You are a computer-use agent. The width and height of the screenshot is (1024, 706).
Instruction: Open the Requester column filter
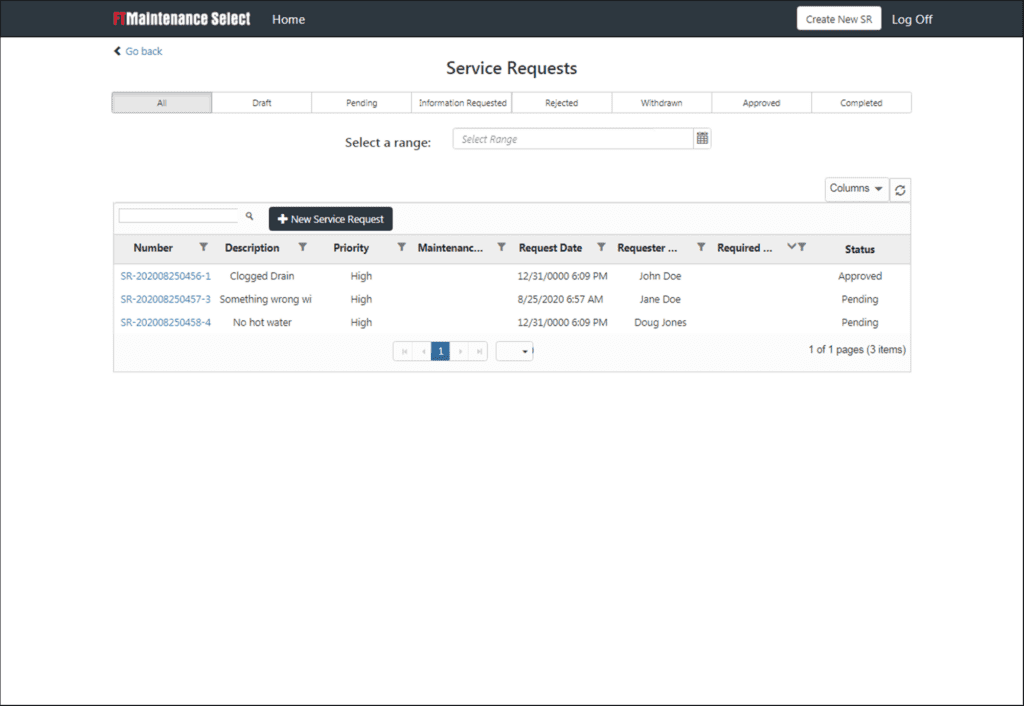pos(701,247)
